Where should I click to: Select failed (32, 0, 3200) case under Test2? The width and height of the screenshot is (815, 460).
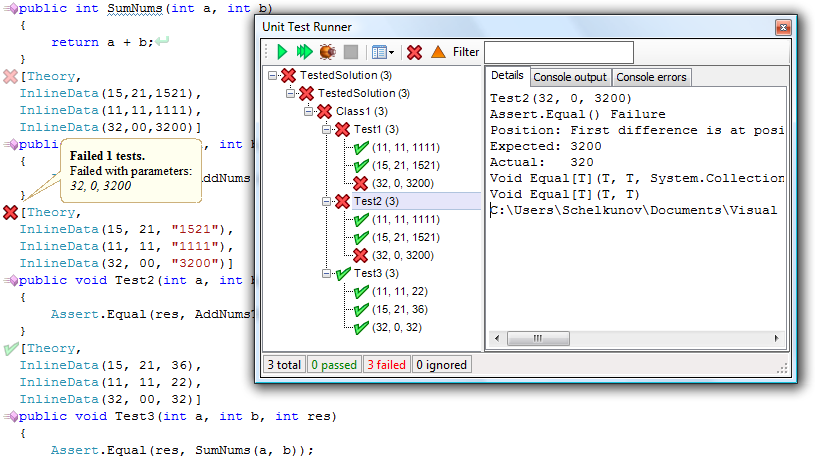click(x=403, y=255)
